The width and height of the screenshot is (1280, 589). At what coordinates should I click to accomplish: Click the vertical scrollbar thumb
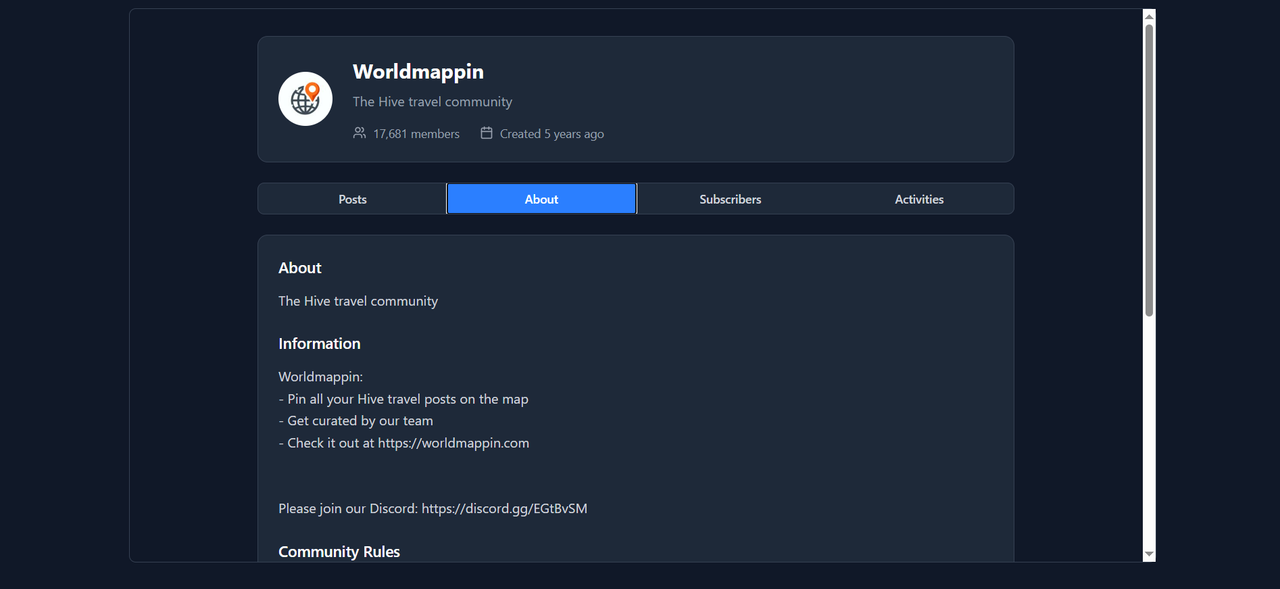click(x=1149, y=170)
